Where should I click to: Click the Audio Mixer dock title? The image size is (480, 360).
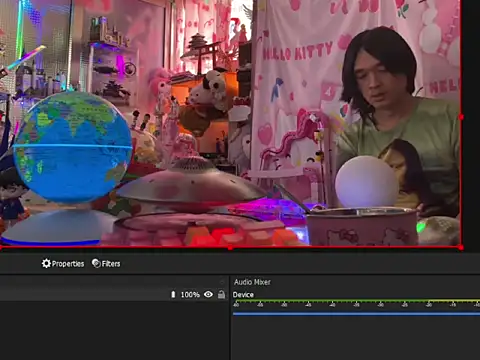[252, 282]
